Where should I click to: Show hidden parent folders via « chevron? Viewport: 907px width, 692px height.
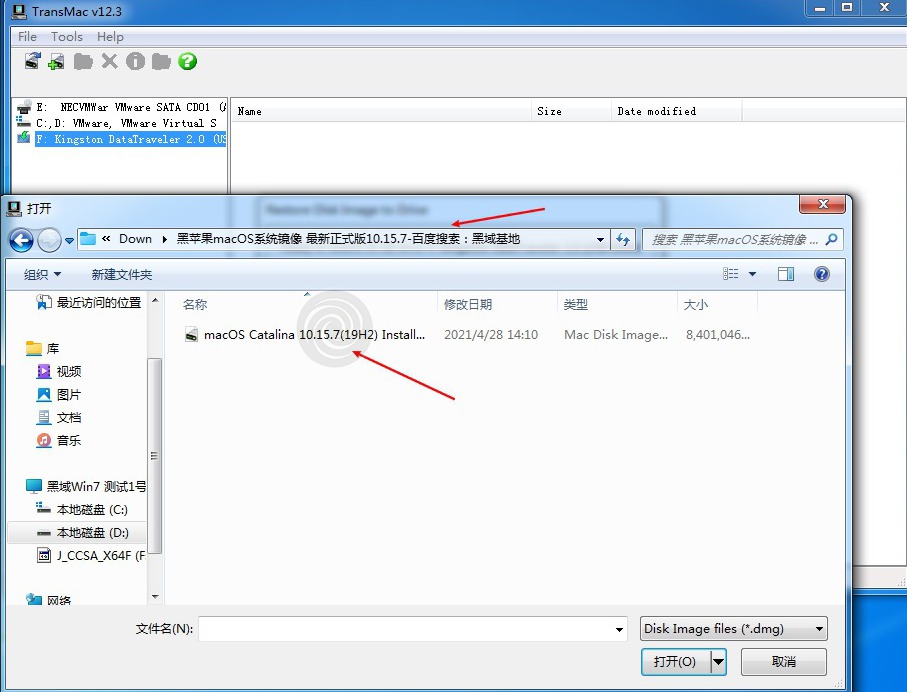pyautogui.click(x=106, y=238)
